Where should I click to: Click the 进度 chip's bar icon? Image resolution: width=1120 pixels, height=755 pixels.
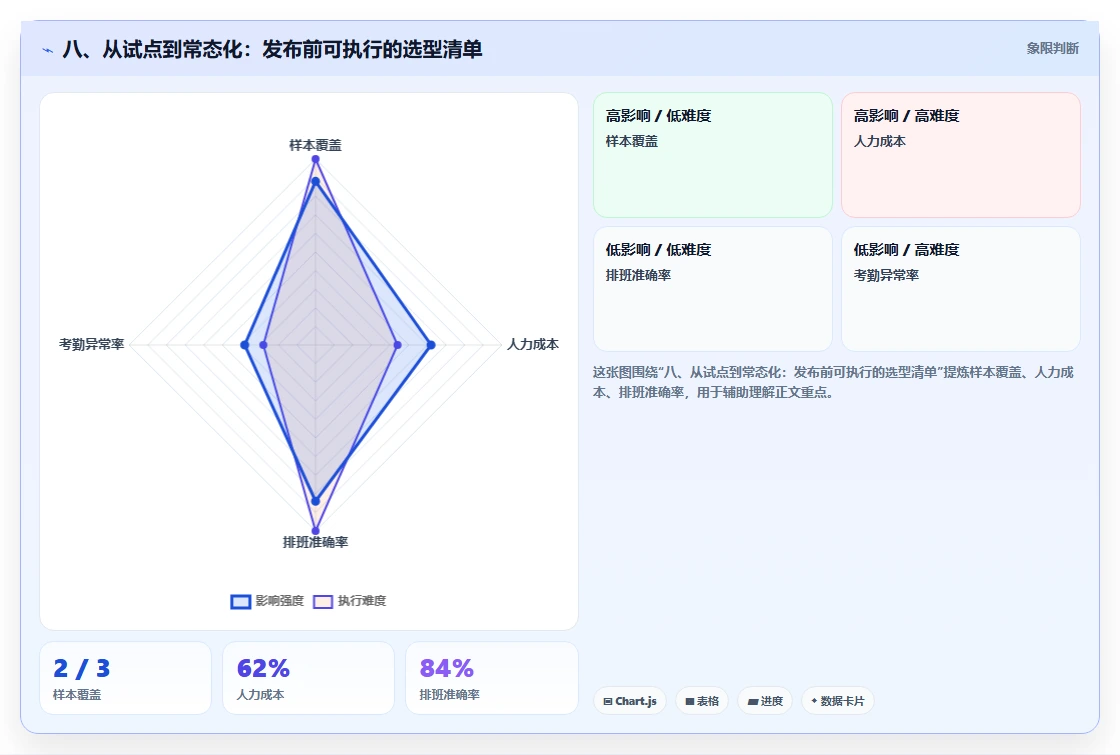click(x=752, y=701)
